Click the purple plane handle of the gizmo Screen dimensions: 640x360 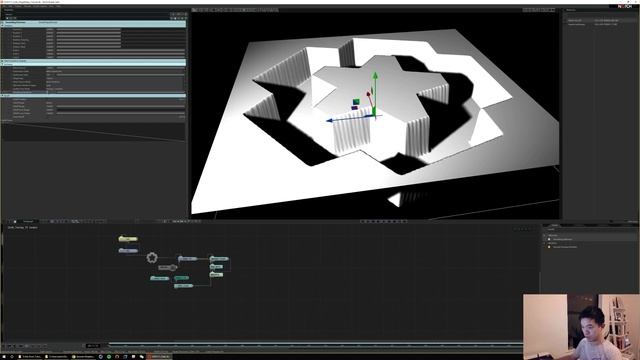pyautogui.click(x=354, y=108)
